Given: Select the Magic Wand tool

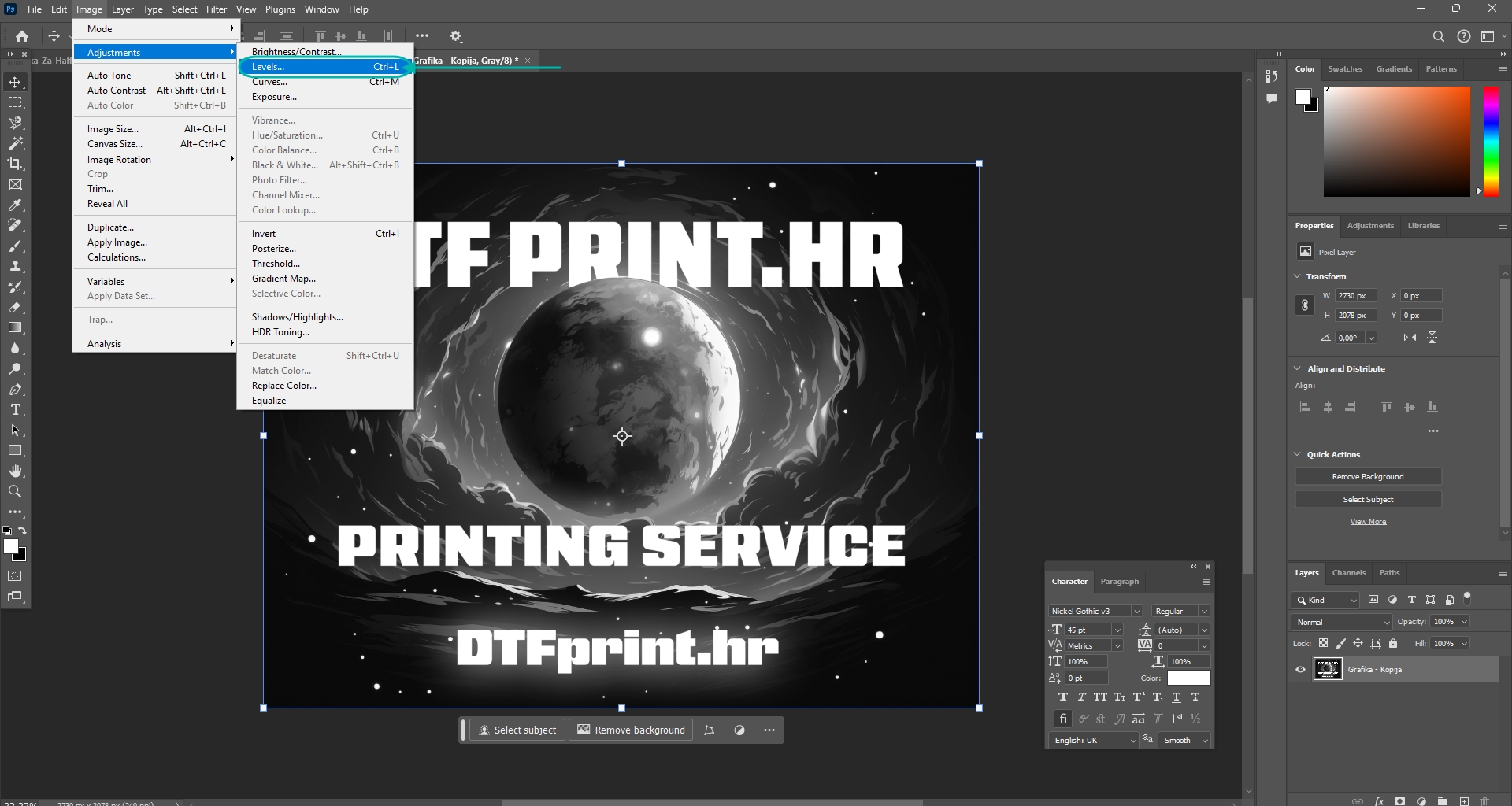Looking at the screenshot, I should tap(15, 144).
